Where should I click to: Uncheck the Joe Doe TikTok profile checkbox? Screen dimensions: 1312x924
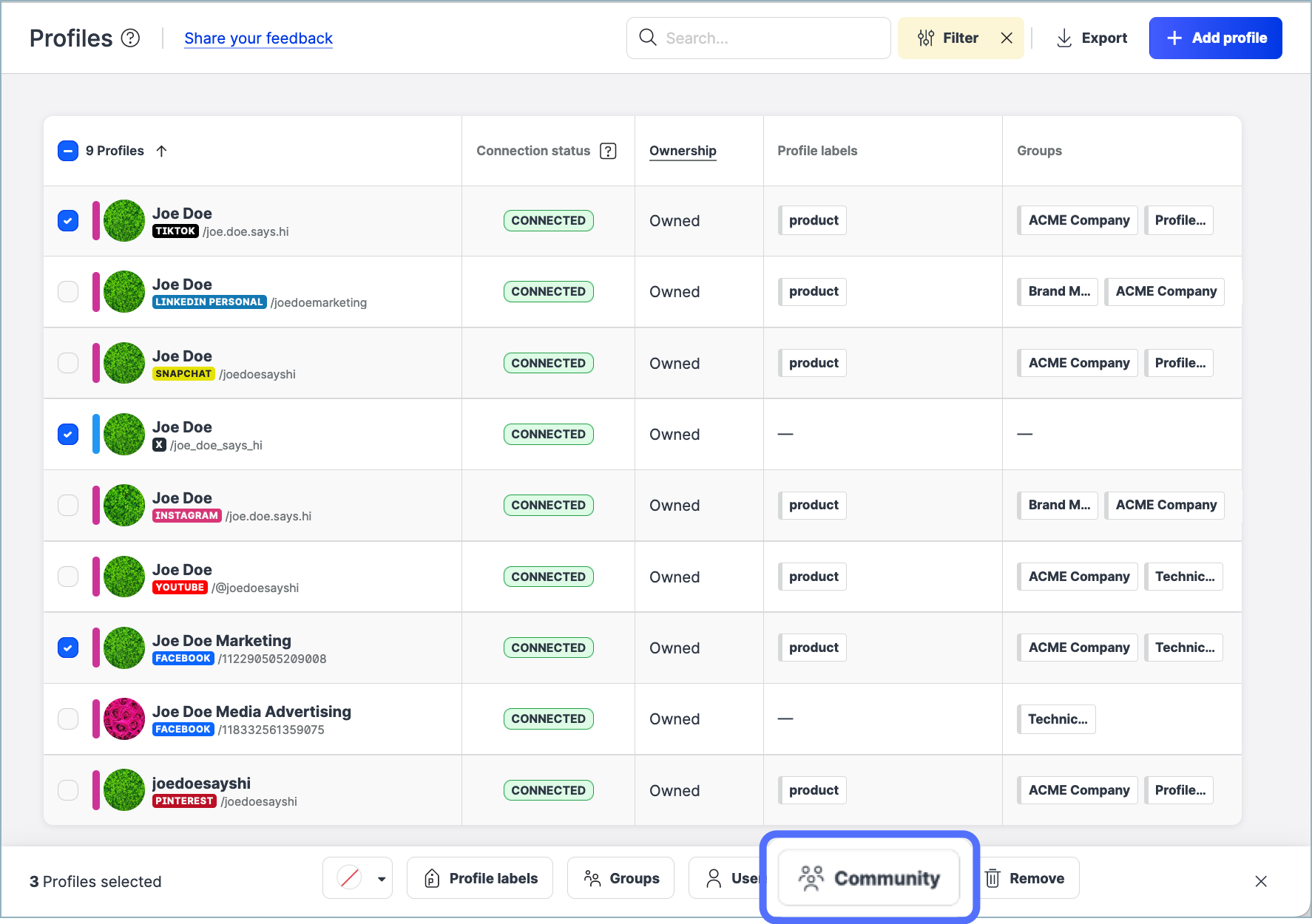[x=68, y=220]
